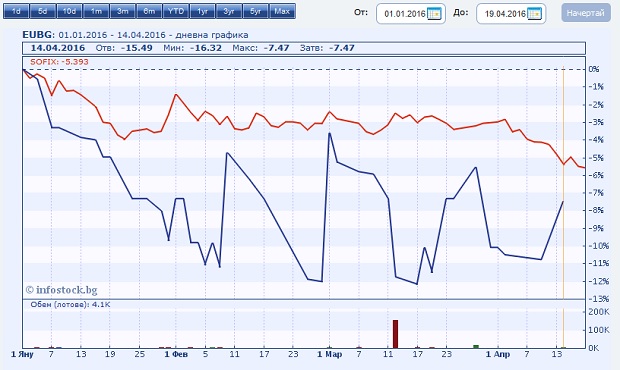Image resolution: width=620 pixels, height=370 pixels.
Task: Click the 1 Фев x-axis label
Action: click(176, 354)
